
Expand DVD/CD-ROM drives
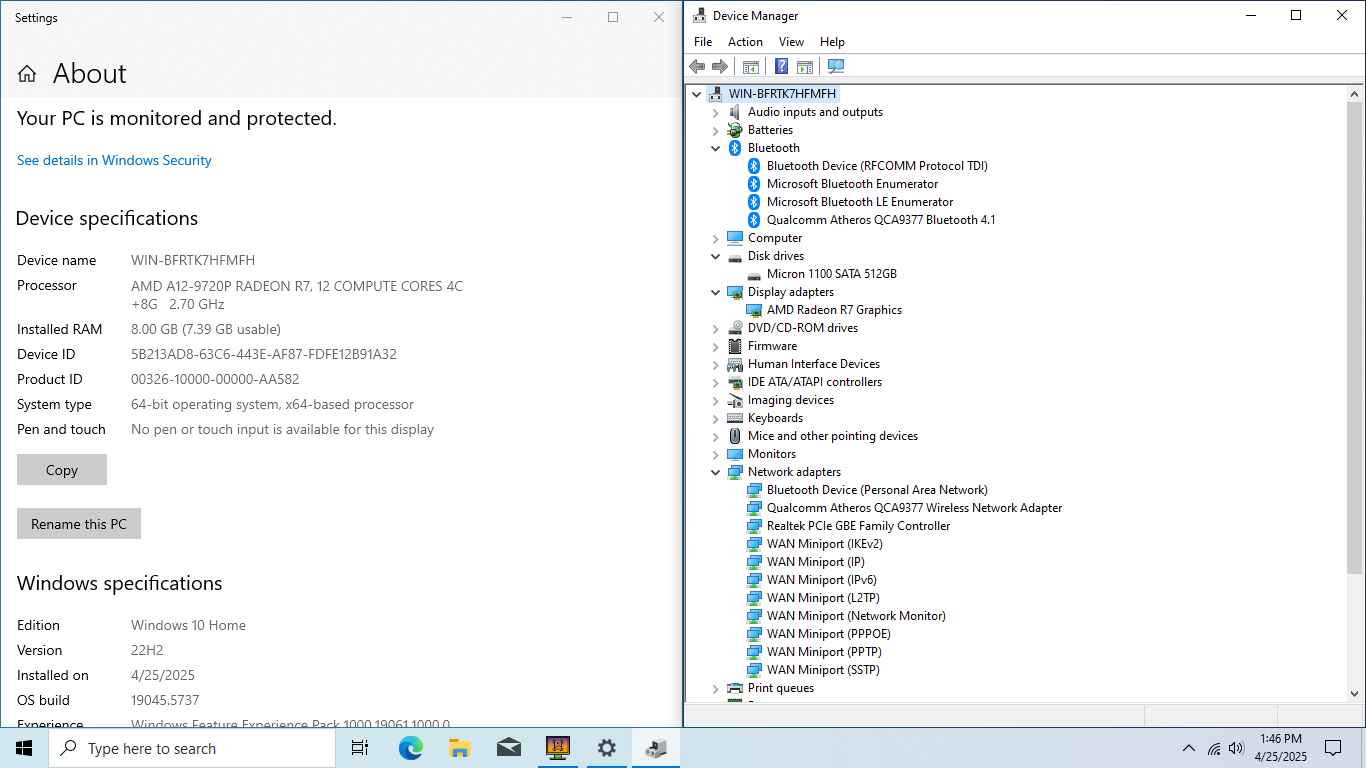pos(715,328)
